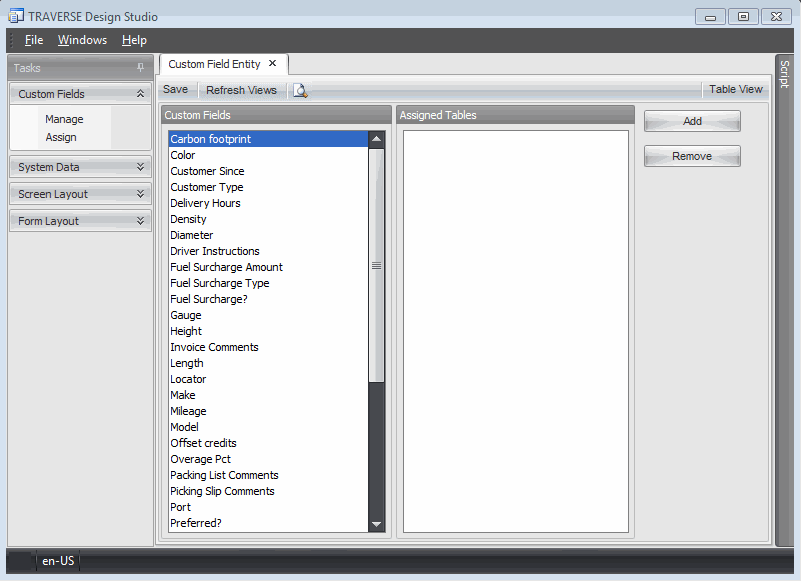Expand the Form Layout task group

140,221
